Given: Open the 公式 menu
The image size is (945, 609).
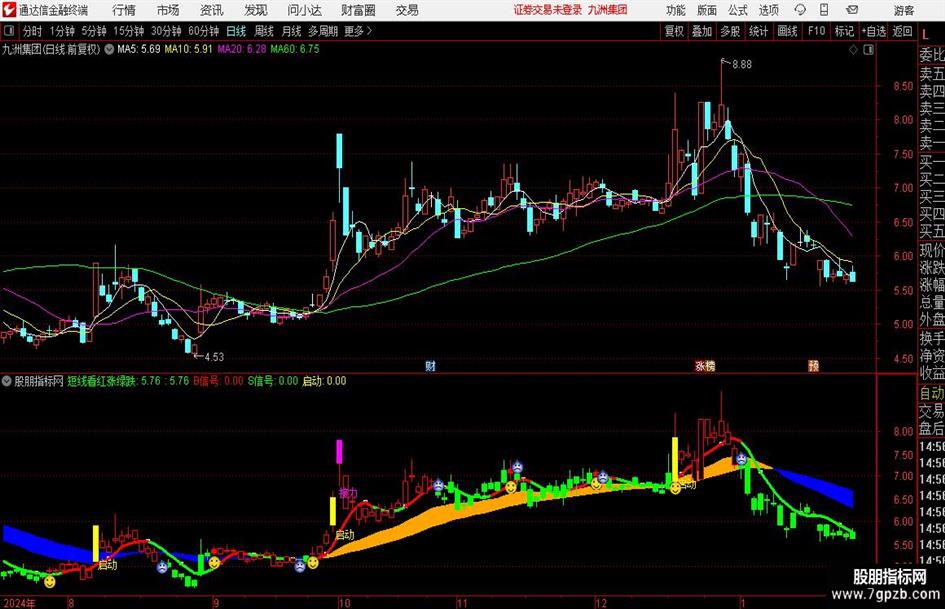Looking at the screenshot, I should (x=737, y=10).
